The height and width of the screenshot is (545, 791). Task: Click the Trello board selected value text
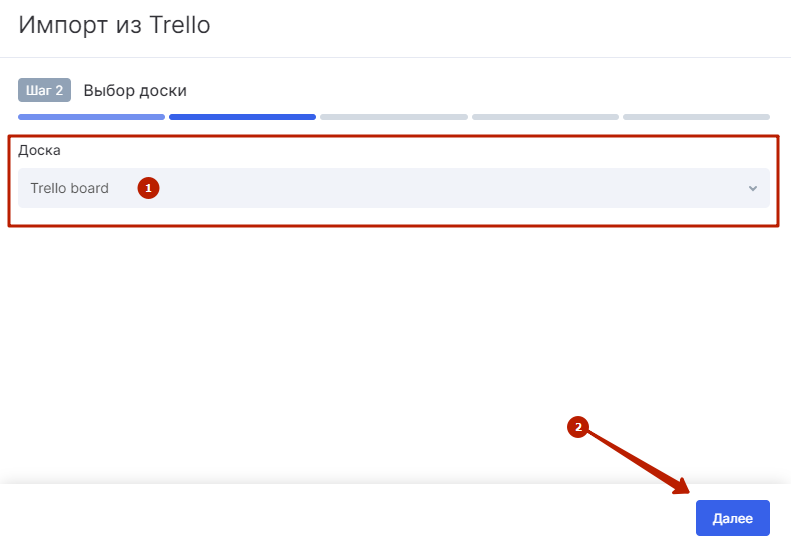[x=70, y=188]
